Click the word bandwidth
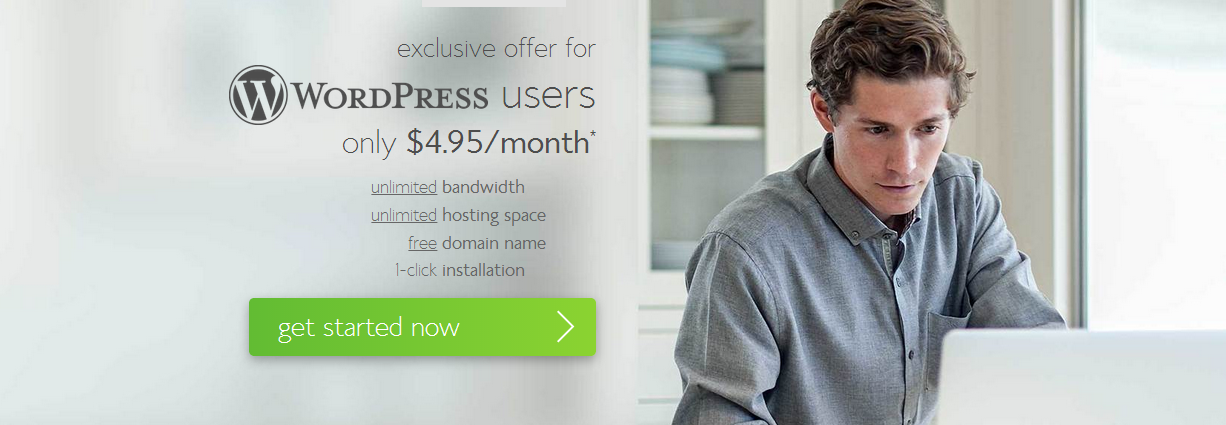 tap(483, 187)
